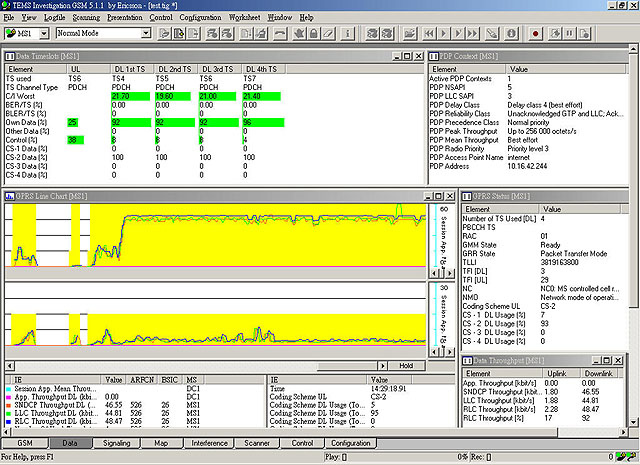640x465 pixels.
Task: Click the red record logfile button
Action: 535,33
